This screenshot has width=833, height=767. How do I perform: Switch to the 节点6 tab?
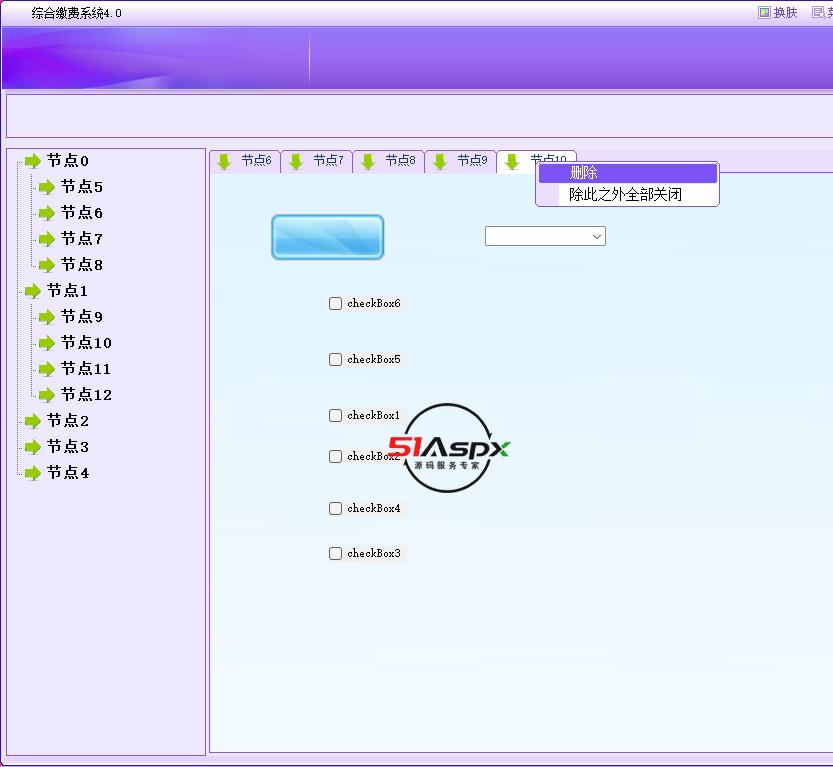pos(245,161)
